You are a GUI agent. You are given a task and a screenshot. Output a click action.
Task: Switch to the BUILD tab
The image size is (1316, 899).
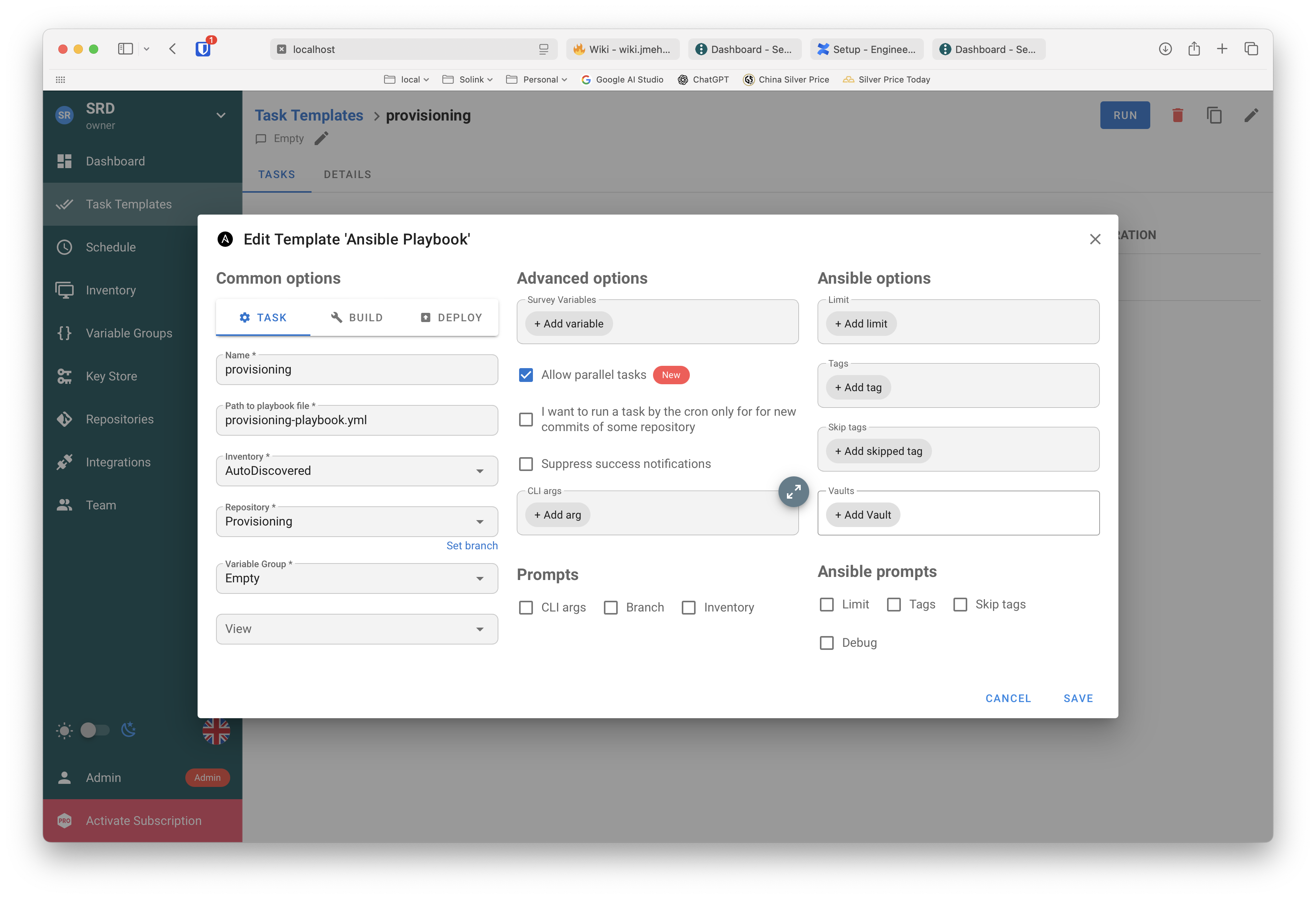(x=357, y=318)
